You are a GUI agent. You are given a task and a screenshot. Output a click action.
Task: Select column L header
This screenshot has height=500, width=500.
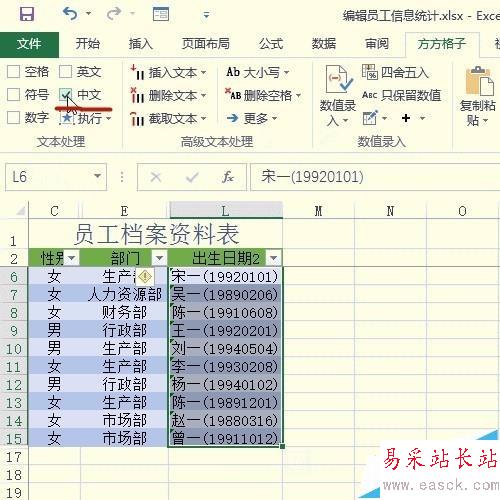226,211
